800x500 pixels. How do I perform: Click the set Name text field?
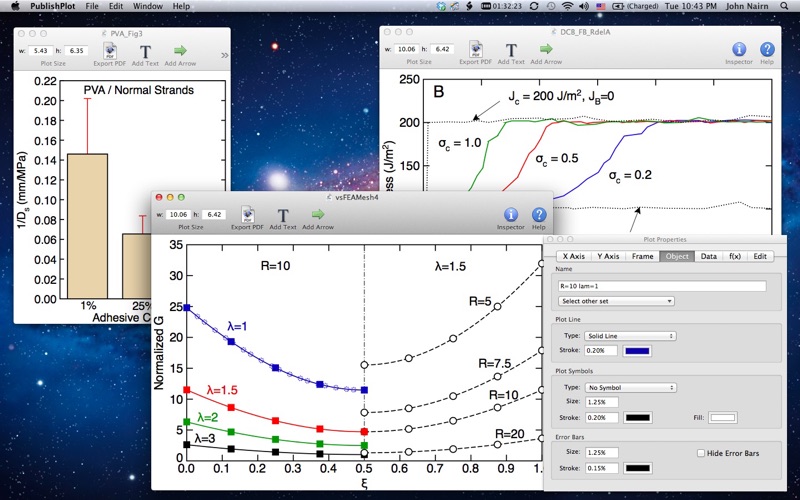[662, 286]
